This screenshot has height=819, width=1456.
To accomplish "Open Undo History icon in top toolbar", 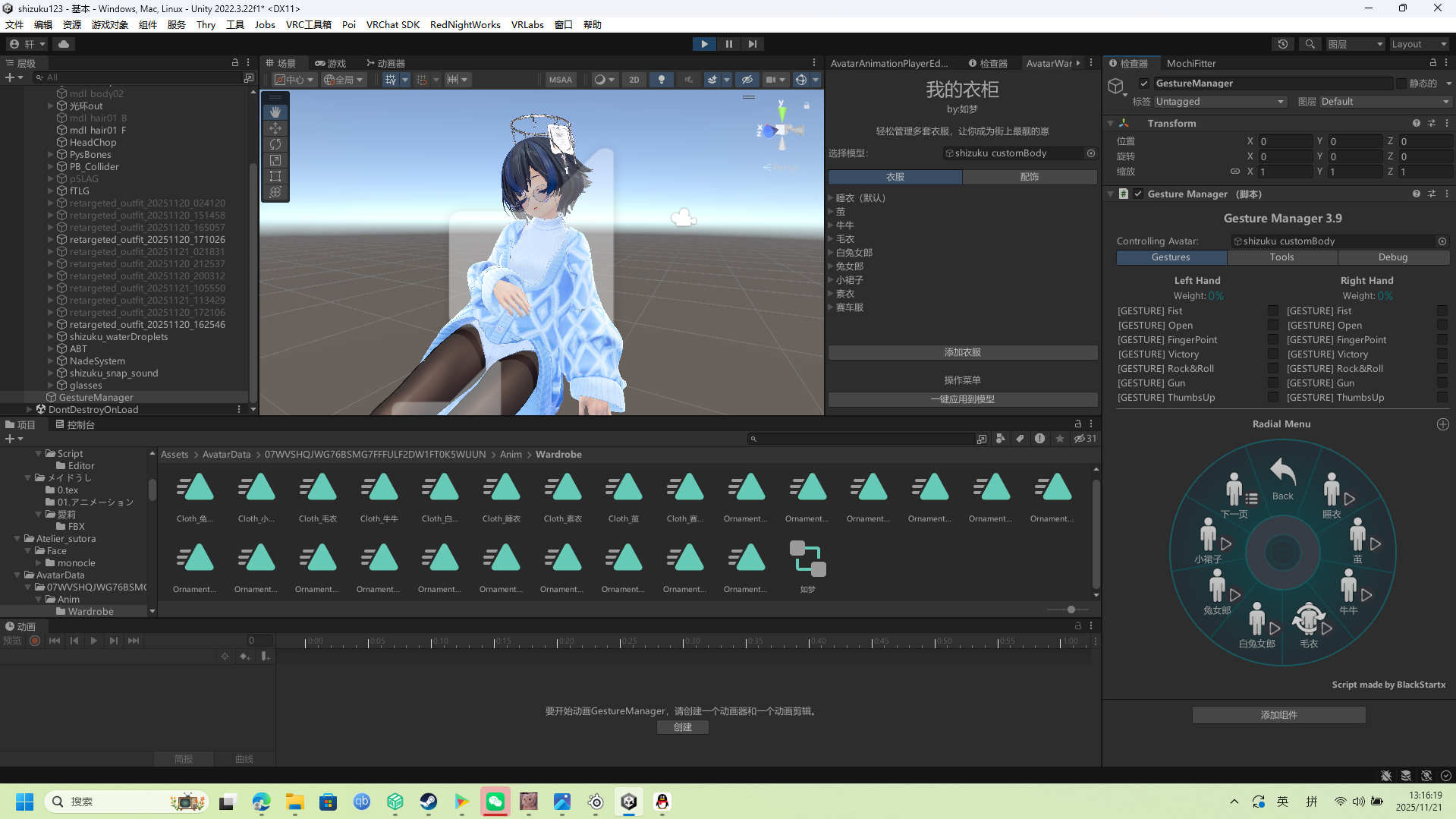I will pos(1283,44).
